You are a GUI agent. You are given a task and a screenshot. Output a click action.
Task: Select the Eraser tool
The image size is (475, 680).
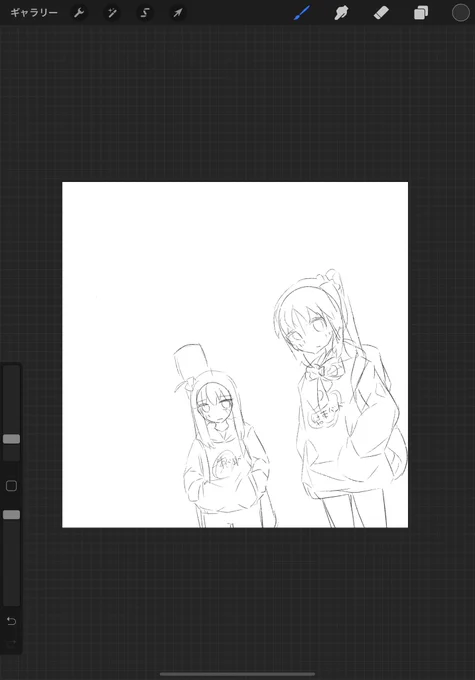[381, 13]
